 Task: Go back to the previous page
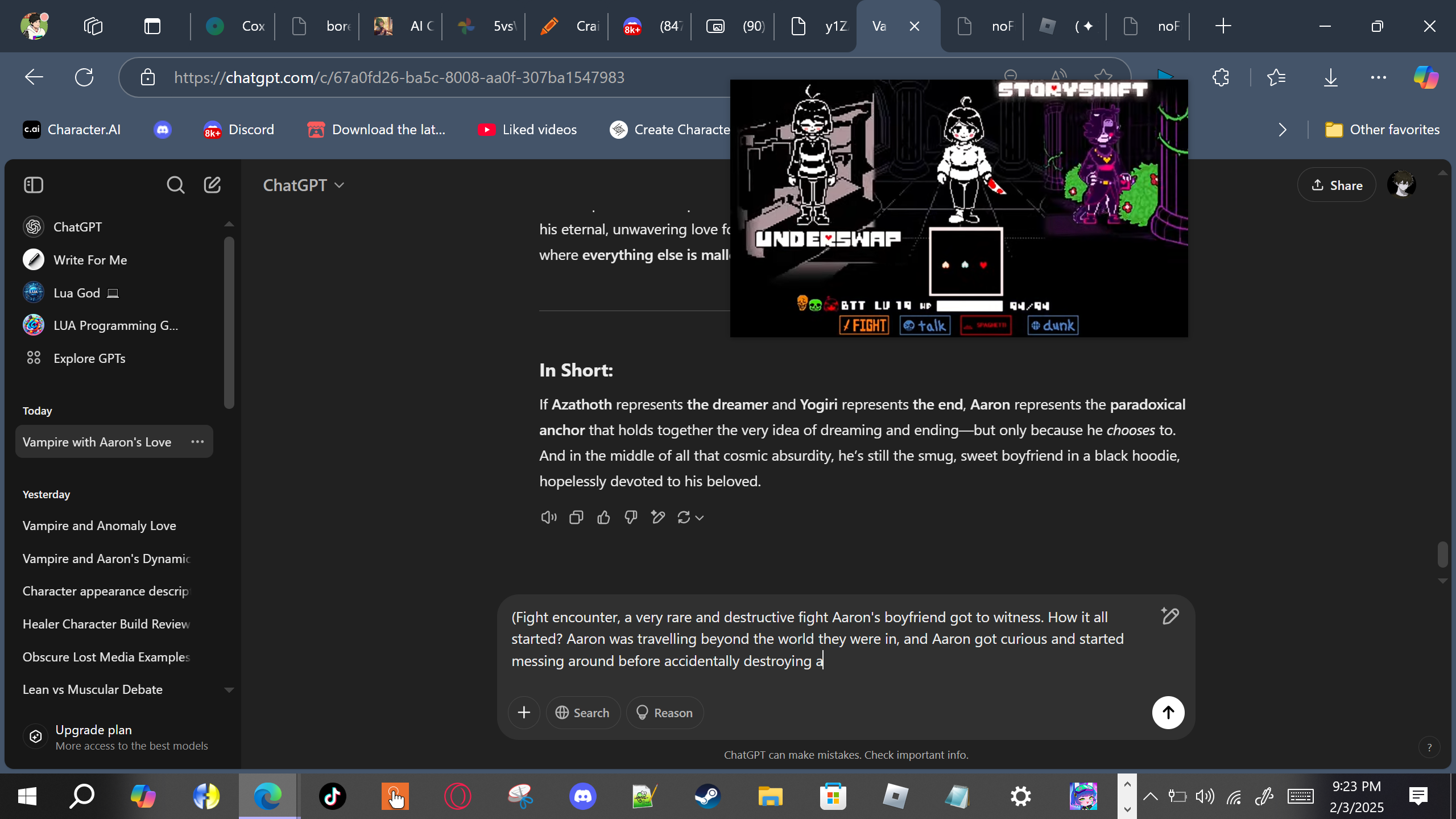coord(34,77)
